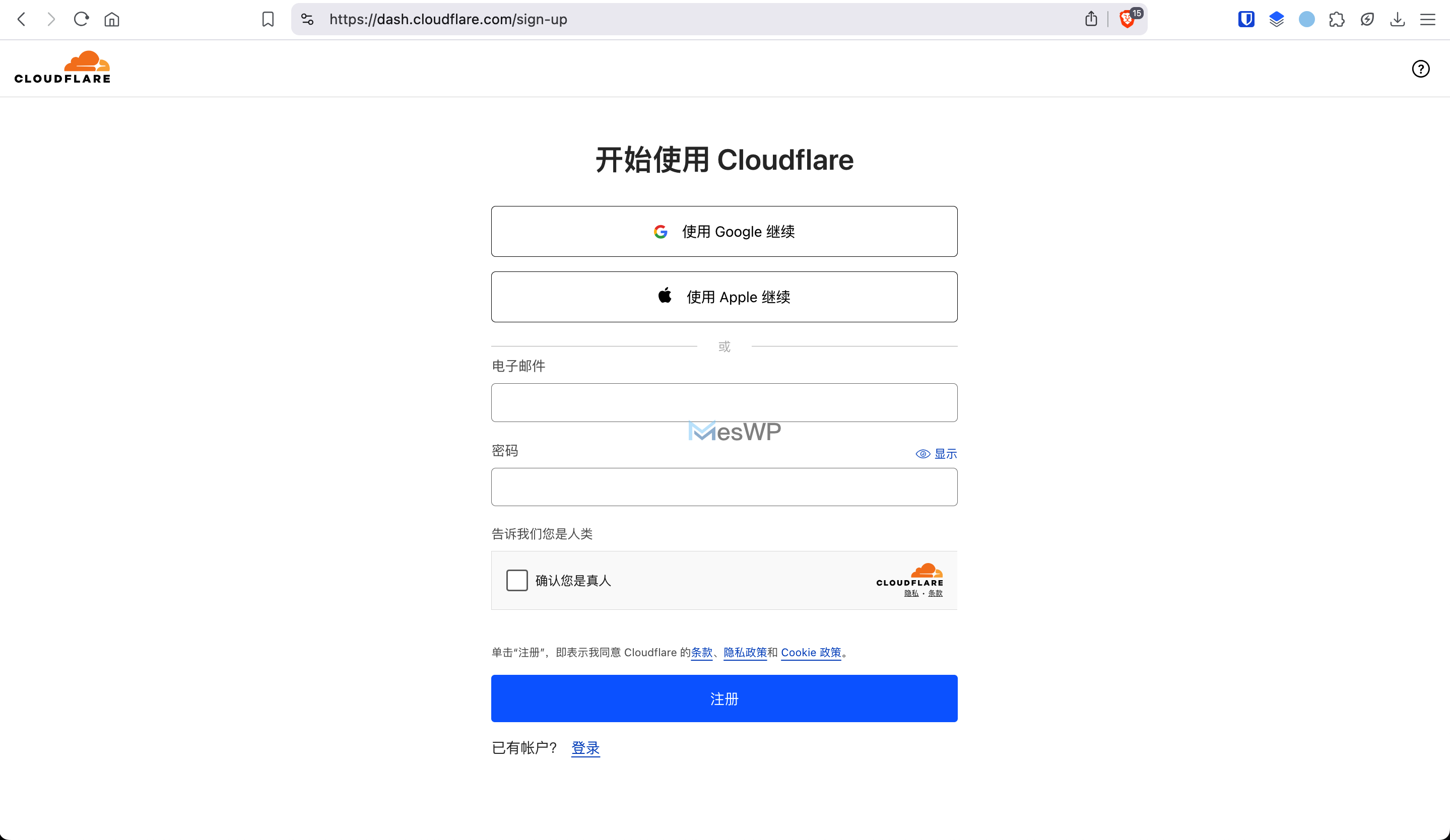This screenshot has height=840, width=1450.
Task: Click the blue layers extension icon
Action: (x=1276, y=20)
